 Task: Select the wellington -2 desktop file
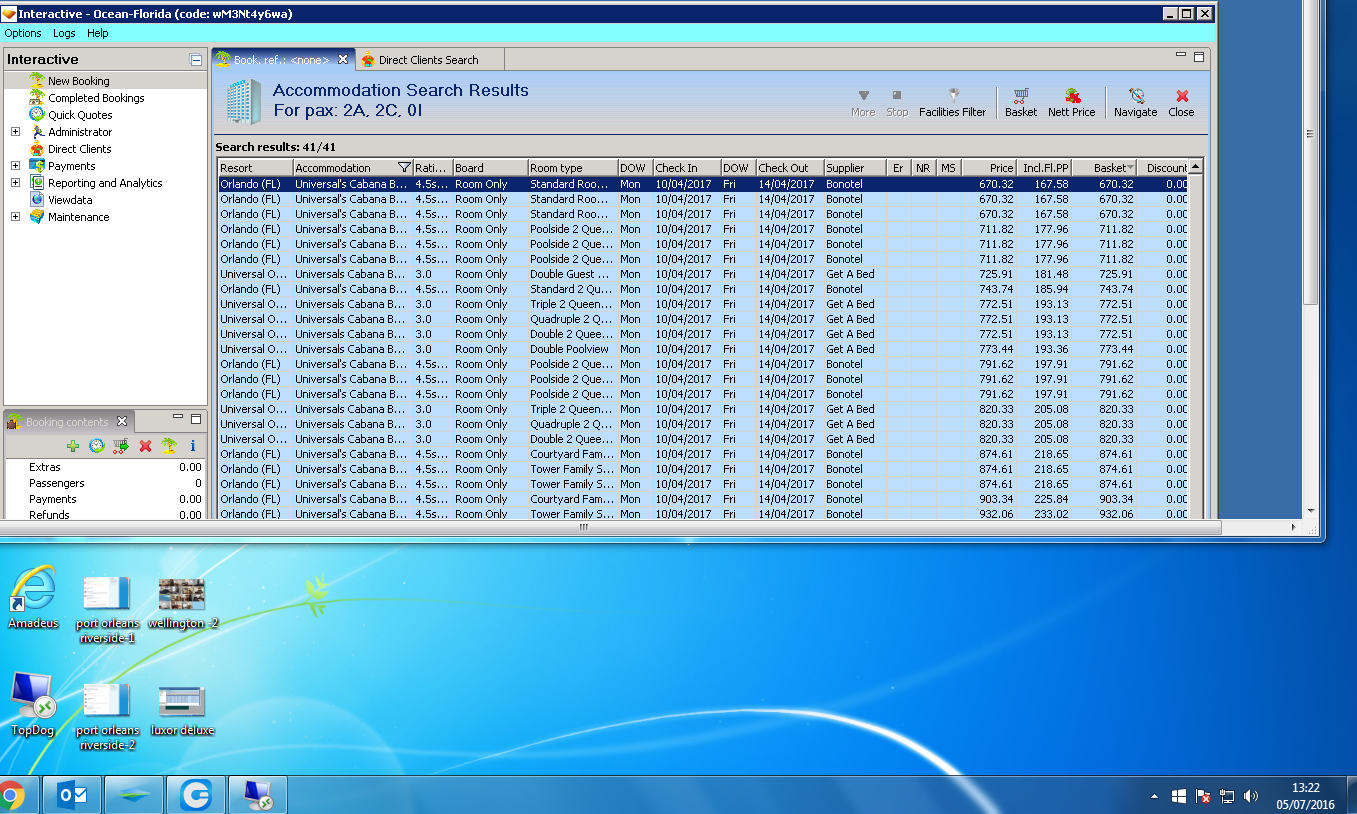pyautogui.click(x=182, y=603)
